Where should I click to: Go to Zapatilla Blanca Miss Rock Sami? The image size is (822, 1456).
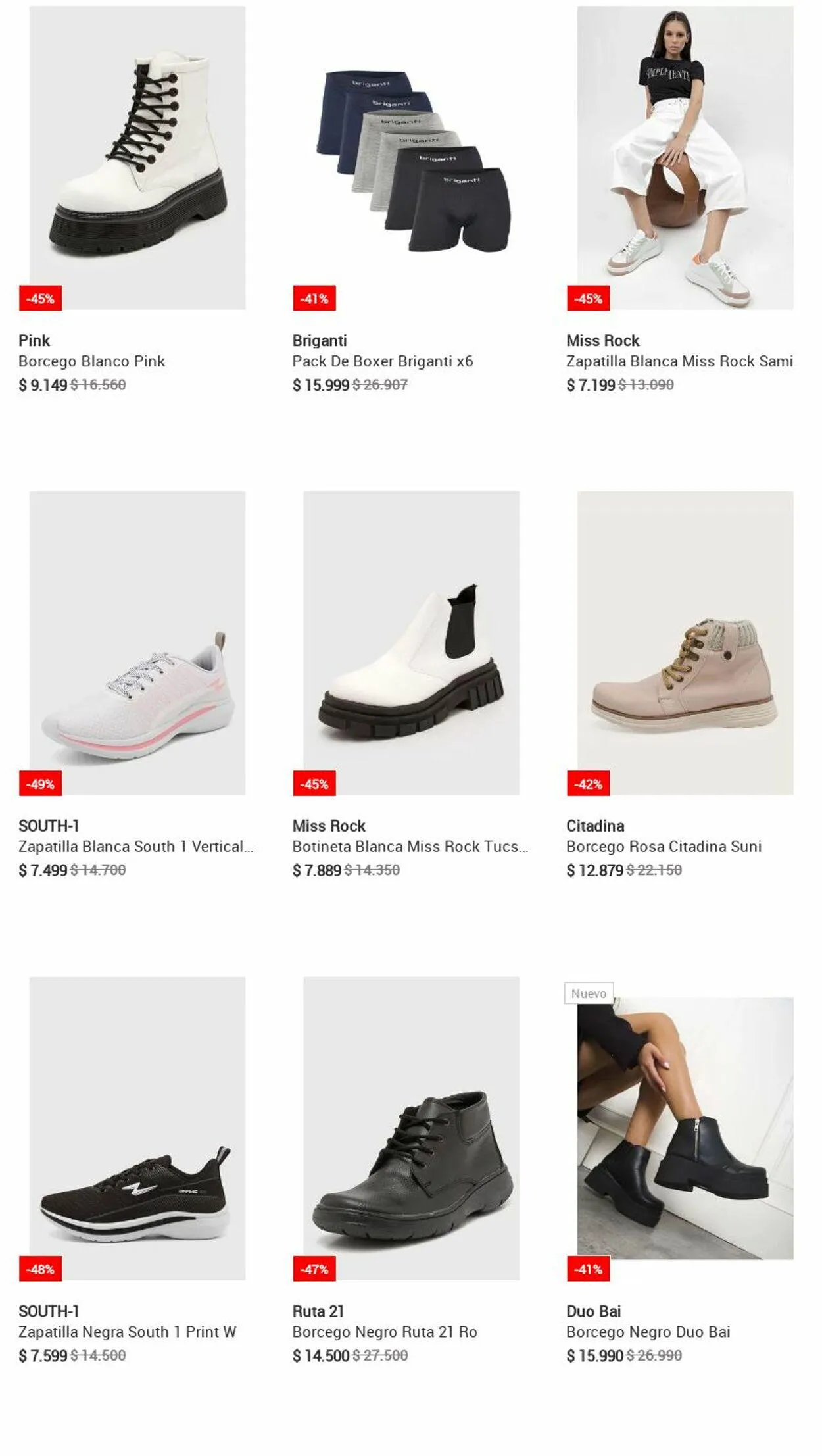679,361
